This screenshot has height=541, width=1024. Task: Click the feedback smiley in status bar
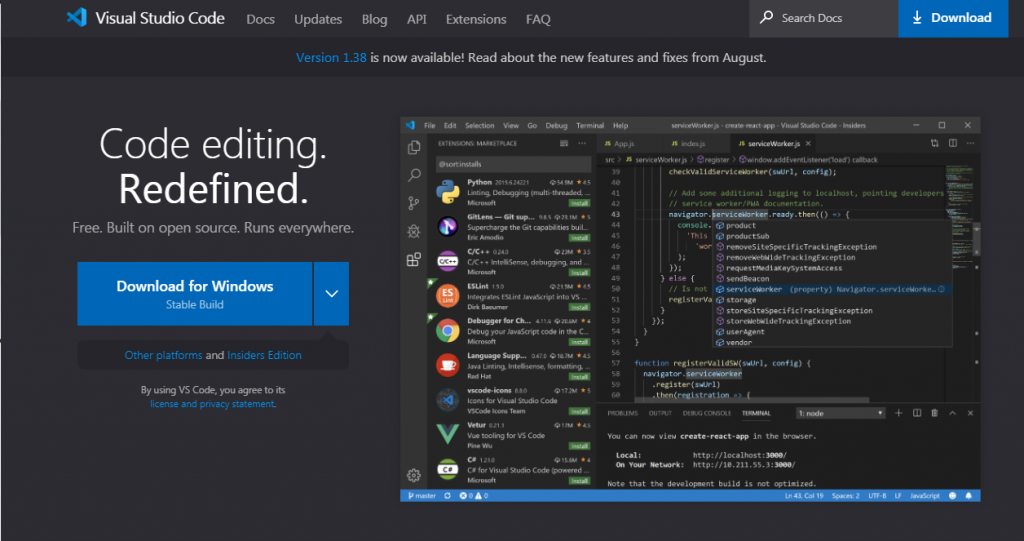point(953,496)
